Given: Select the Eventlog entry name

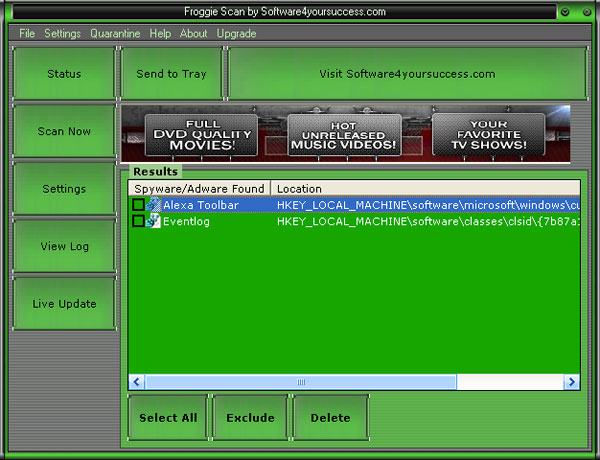Looking at the screenshot, I should tap(186, 221).
